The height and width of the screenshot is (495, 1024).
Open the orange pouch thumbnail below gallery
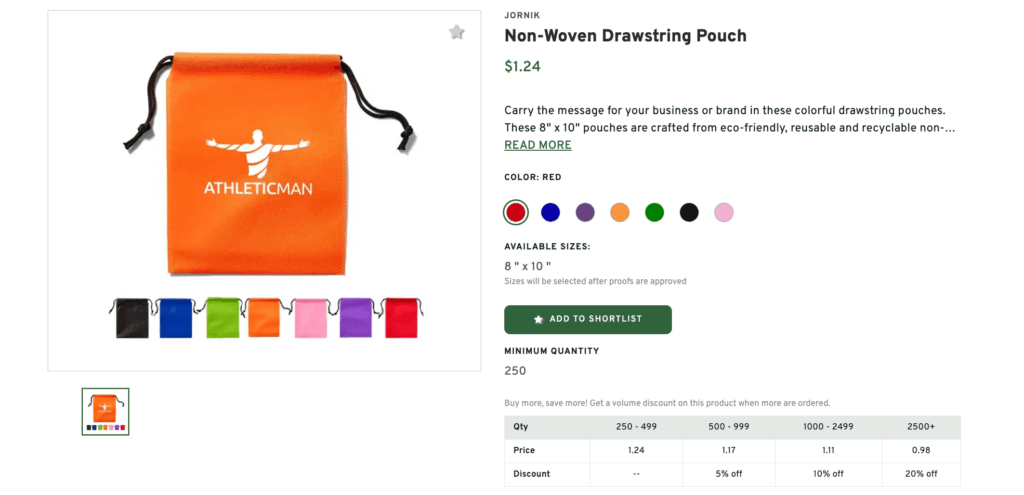pyautogui.click(x=105, y=411)
